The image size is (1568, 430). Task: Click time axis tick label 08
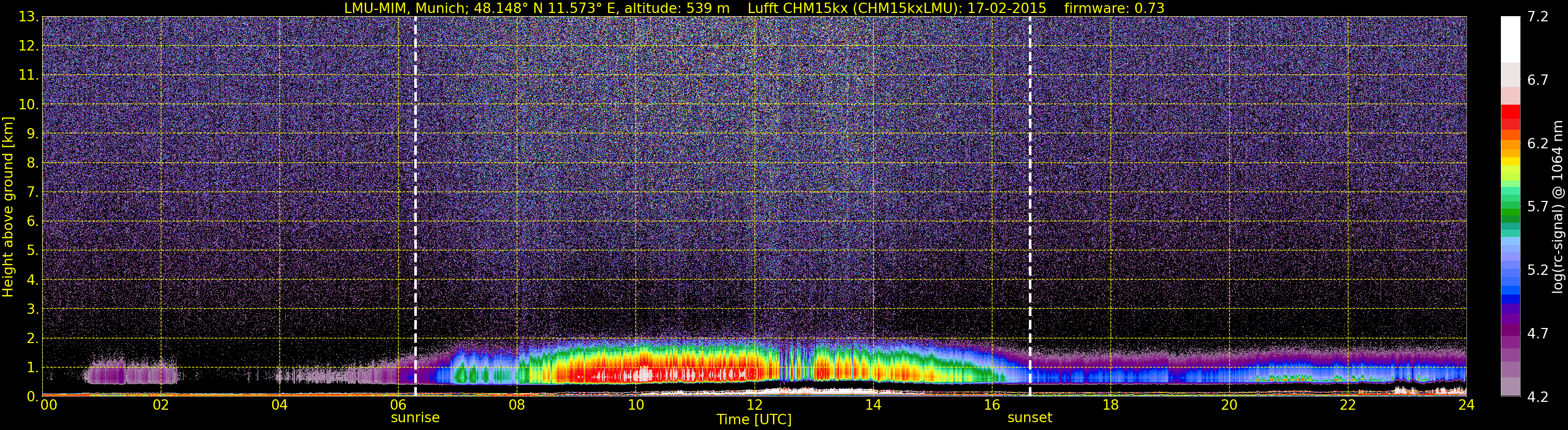click(x=517, y=405)
